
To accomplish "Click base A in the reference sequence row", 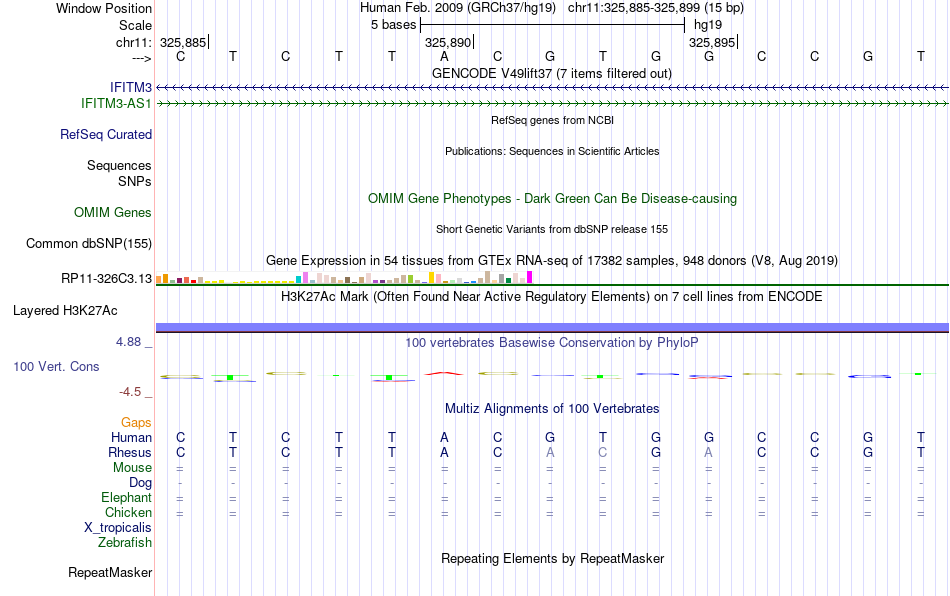I will pyautogui.click(x=444, y=56).
